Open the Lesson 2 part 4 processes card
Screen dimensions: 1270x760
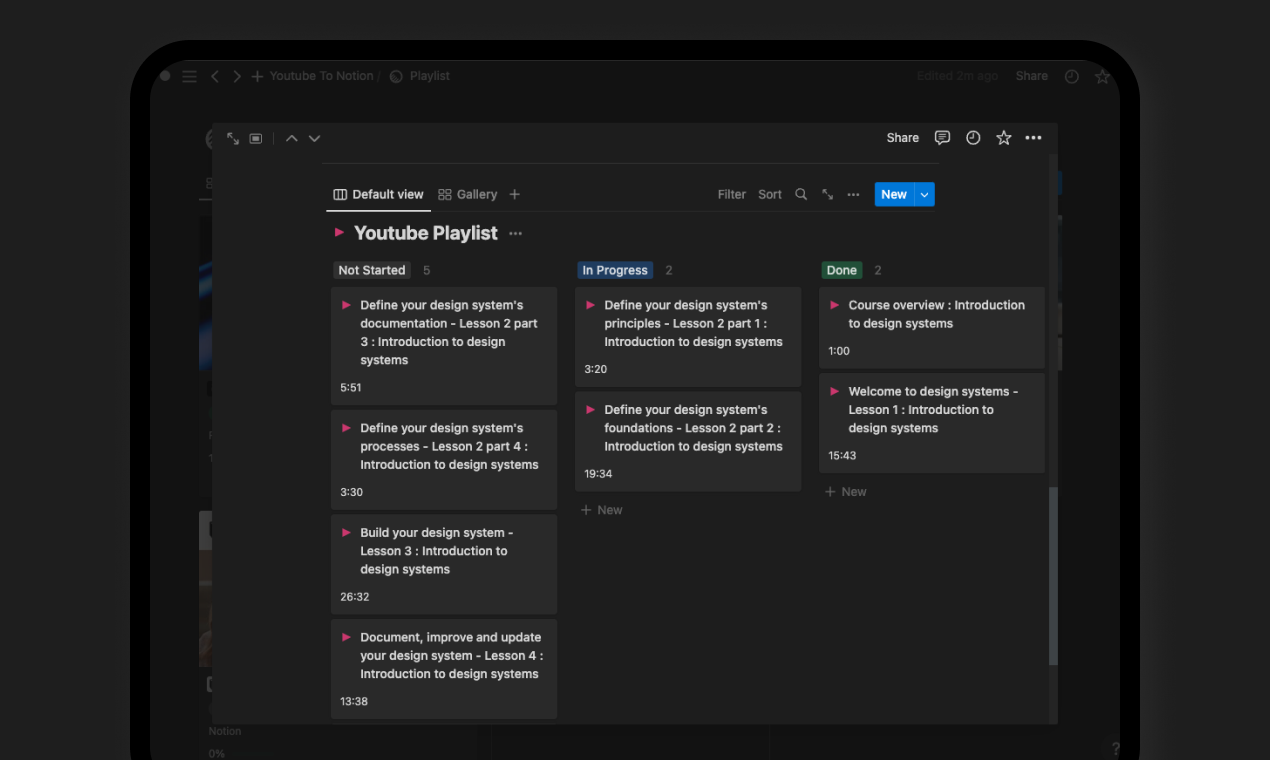pos(444,459)
